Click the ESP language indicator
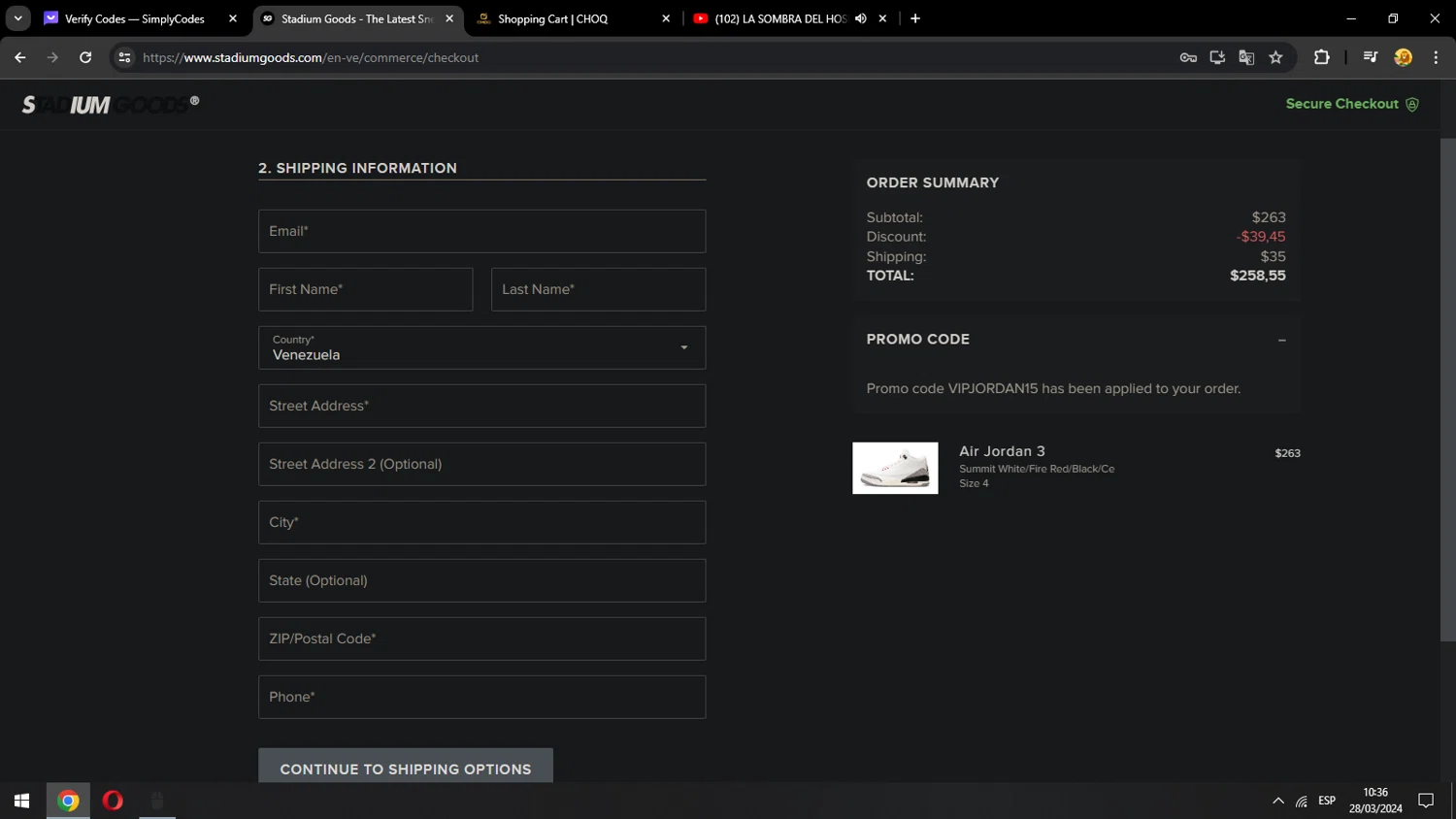This screenshot has width=1456, height=819. (x=1327, y=801)
